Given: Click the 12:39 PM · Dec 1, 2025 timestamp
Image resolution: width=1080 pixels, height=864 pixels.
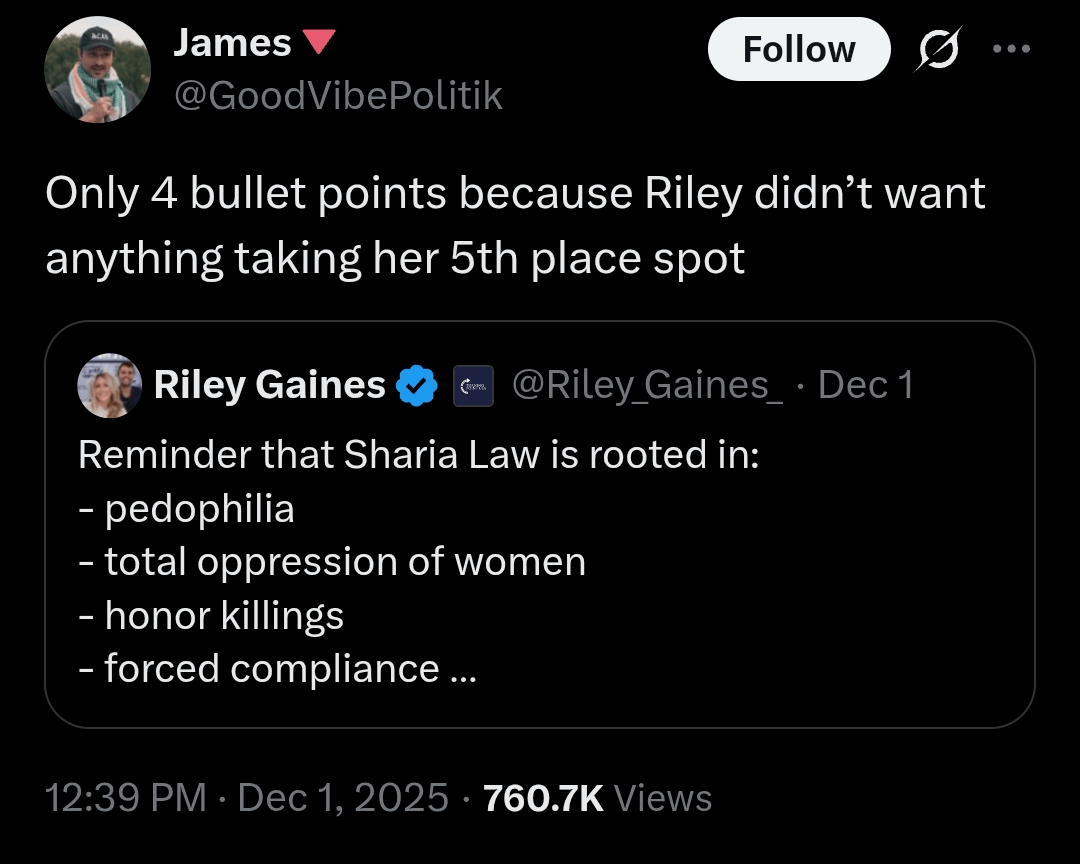Looking at the screenshot, I should click(247, 798).
